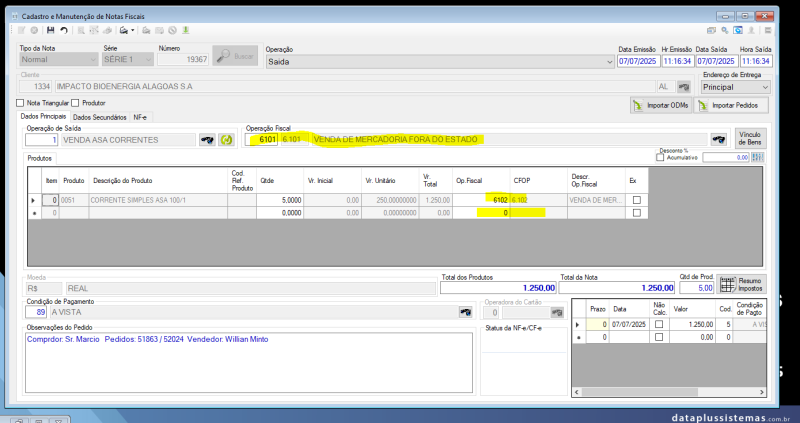Viewport: 800px width, 423px height.
Task: Click the blue remote support icon
Action: coord(738,31)
